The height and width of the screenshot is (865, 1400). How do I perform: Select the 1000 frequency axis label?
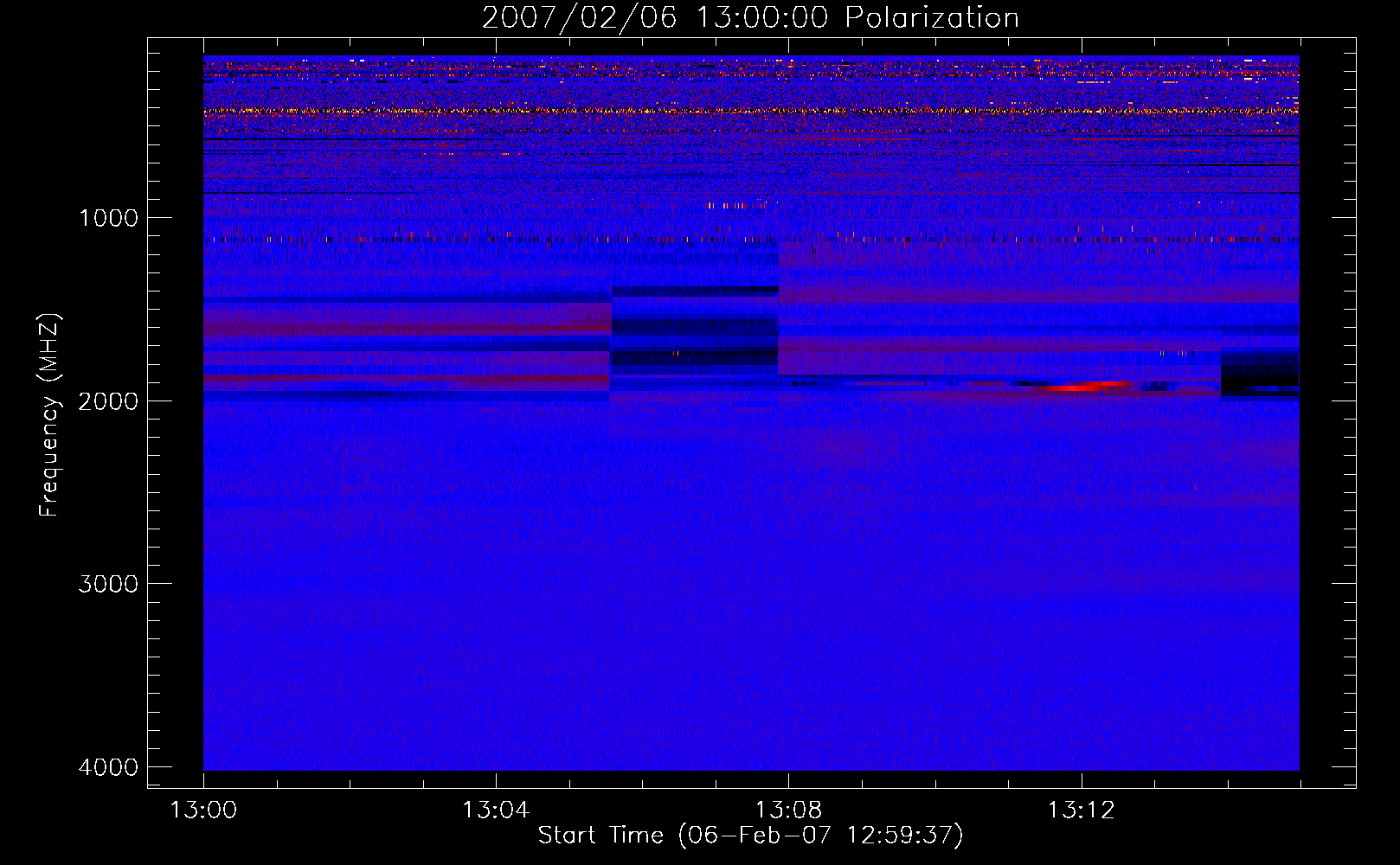click(108, 217)
